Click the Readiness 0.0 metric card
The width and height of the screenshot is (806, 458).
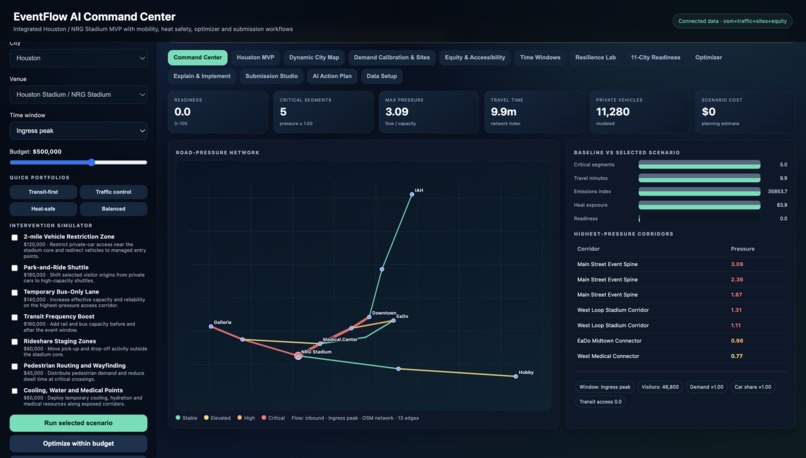click(218, 112)
